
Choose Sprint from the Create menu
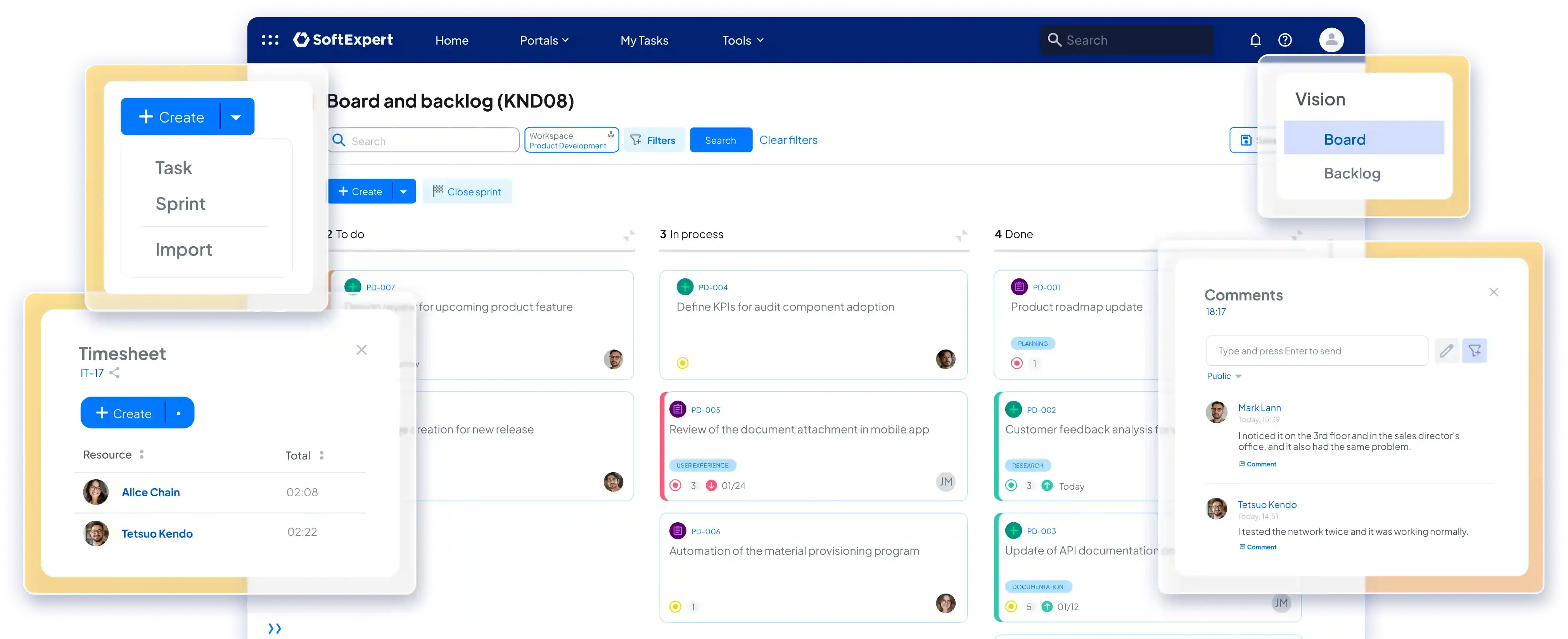click(x=180, y=204)
